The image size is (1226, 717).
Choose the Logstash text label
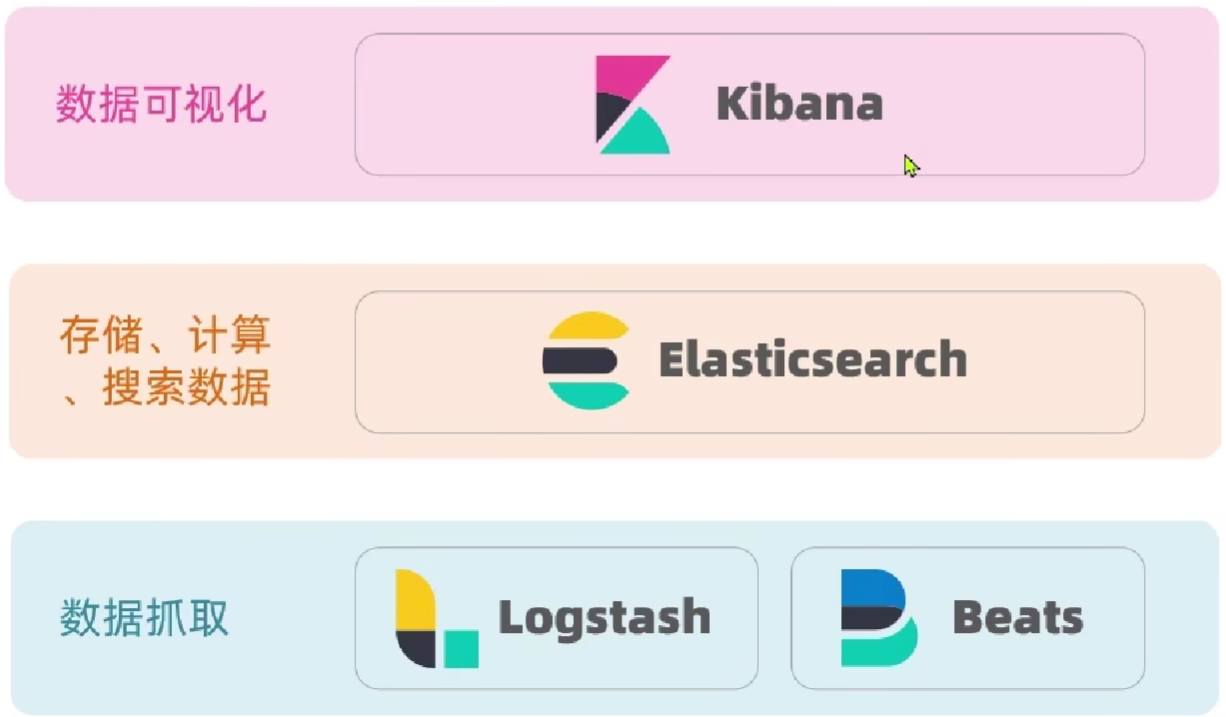604,617
